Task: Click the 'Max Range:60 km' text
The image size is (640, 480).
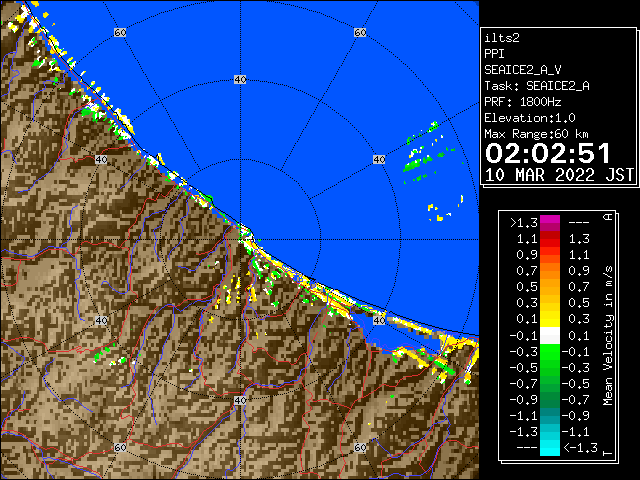Action: tap(536, 134)
